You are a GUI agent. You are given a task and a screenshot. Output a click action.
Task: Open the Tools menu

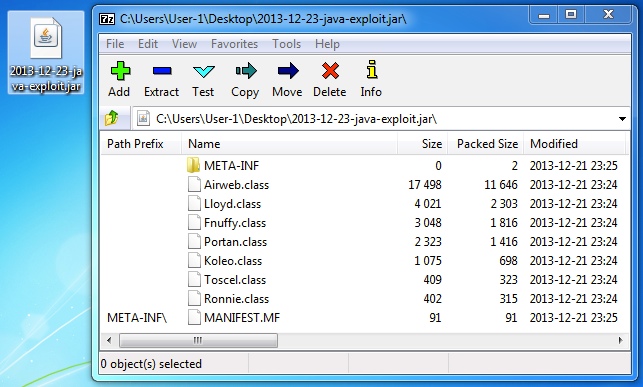(x=286, y=44)
